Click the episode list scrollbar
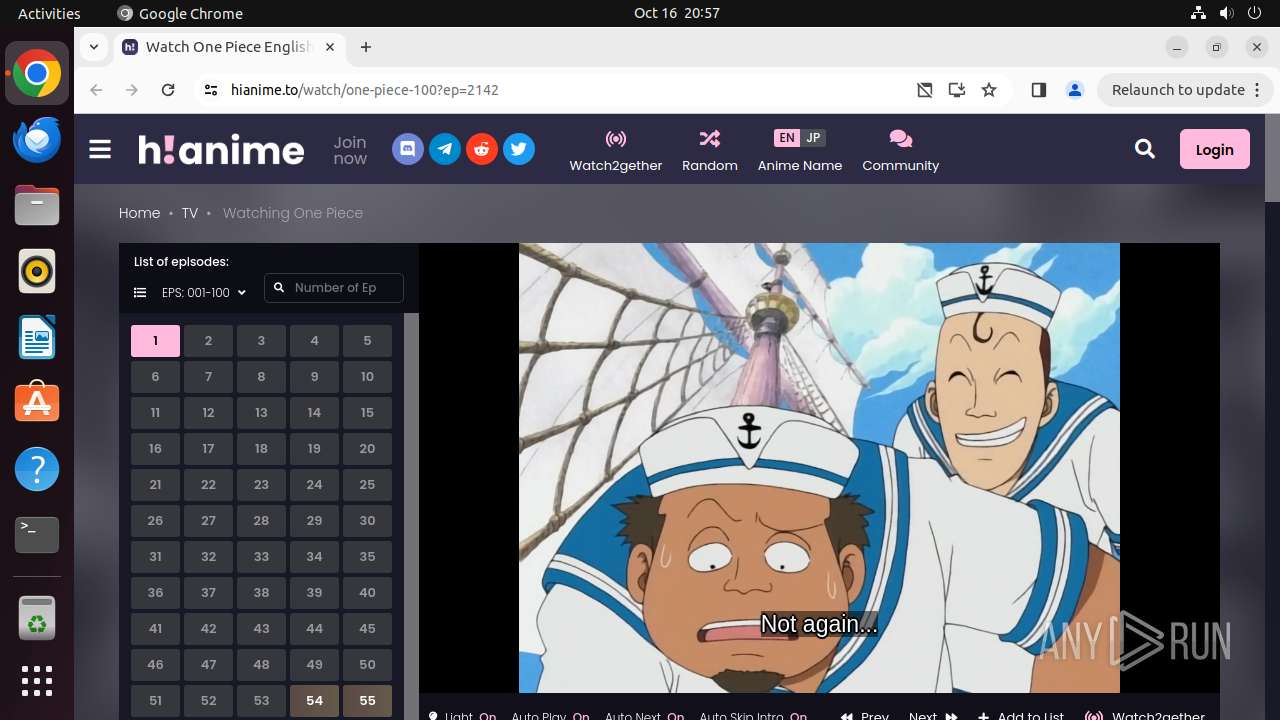Viewport: 1280px width, 720px height. (x=411, y=516)
